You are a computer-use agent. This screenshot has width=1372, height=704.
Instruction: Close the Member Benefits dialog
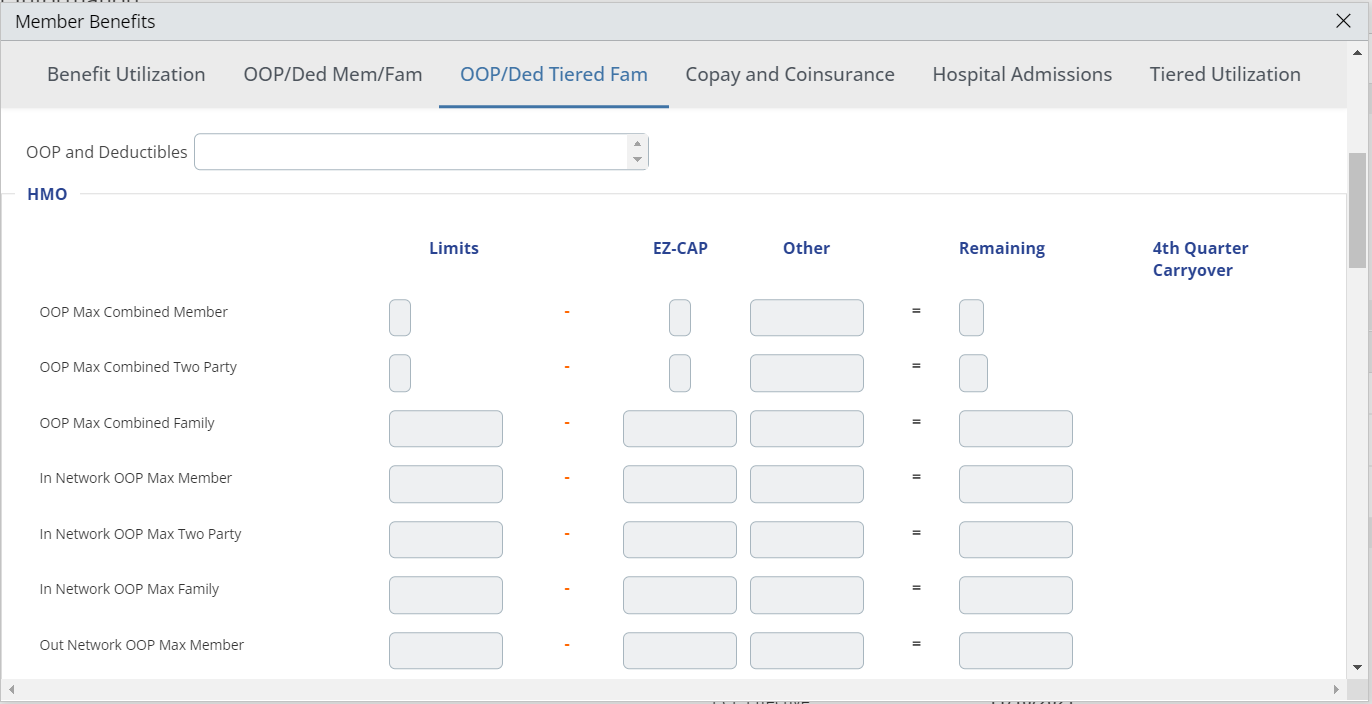1343,21
